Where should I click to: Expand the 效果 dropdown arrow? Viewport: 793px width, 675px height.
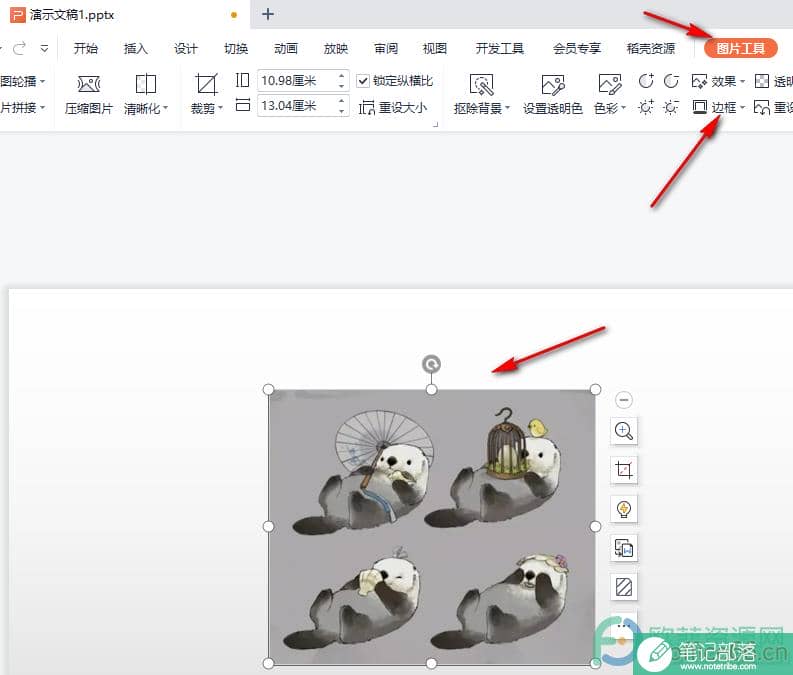pyautogui.click(x=742, y=81)
